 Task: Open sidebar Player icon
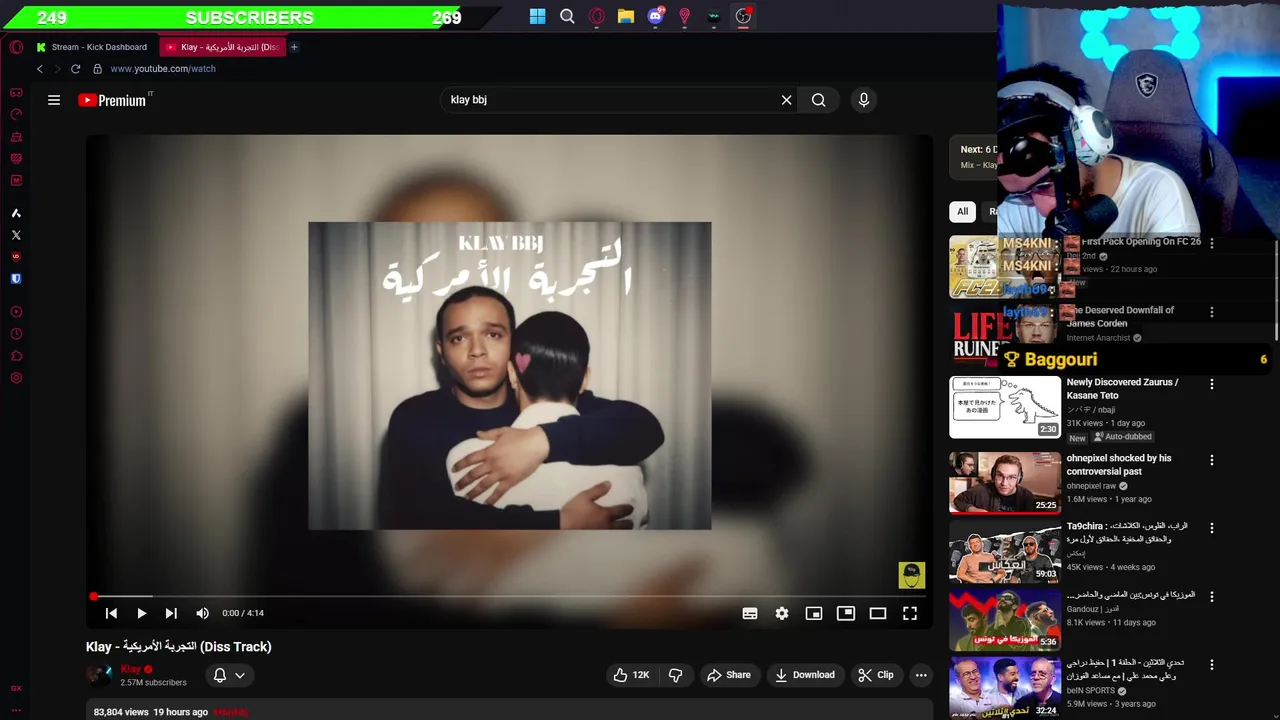tap(16, 312)
